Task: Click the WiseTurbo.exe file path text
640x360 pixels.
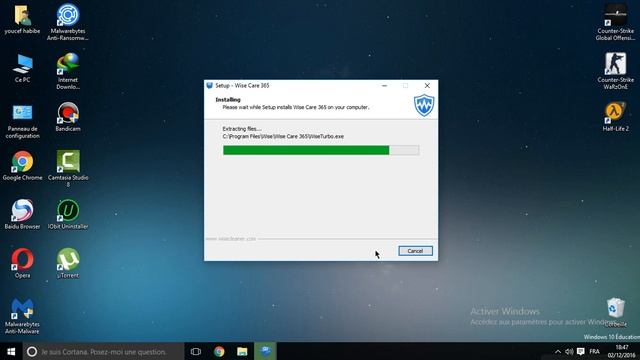Action: [283, 136]
